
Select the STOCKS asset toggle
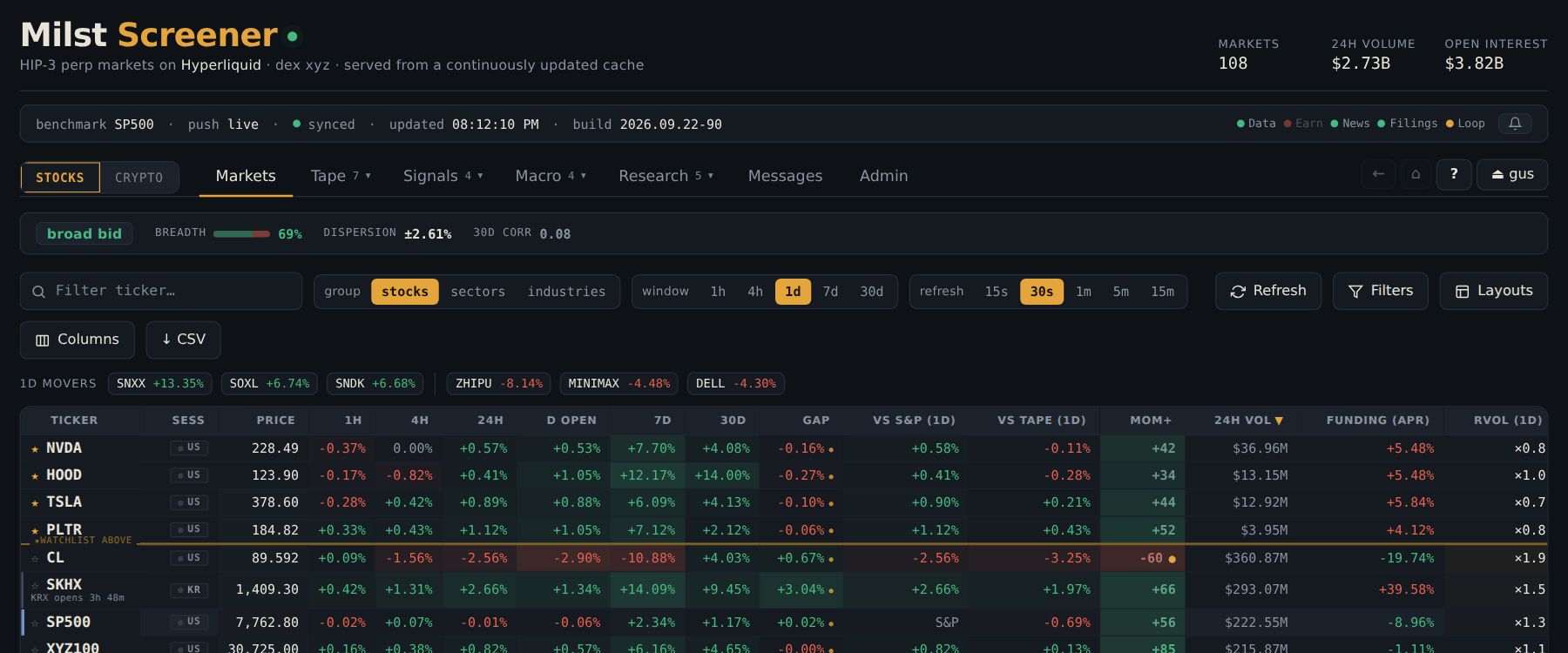coord(60,178)
